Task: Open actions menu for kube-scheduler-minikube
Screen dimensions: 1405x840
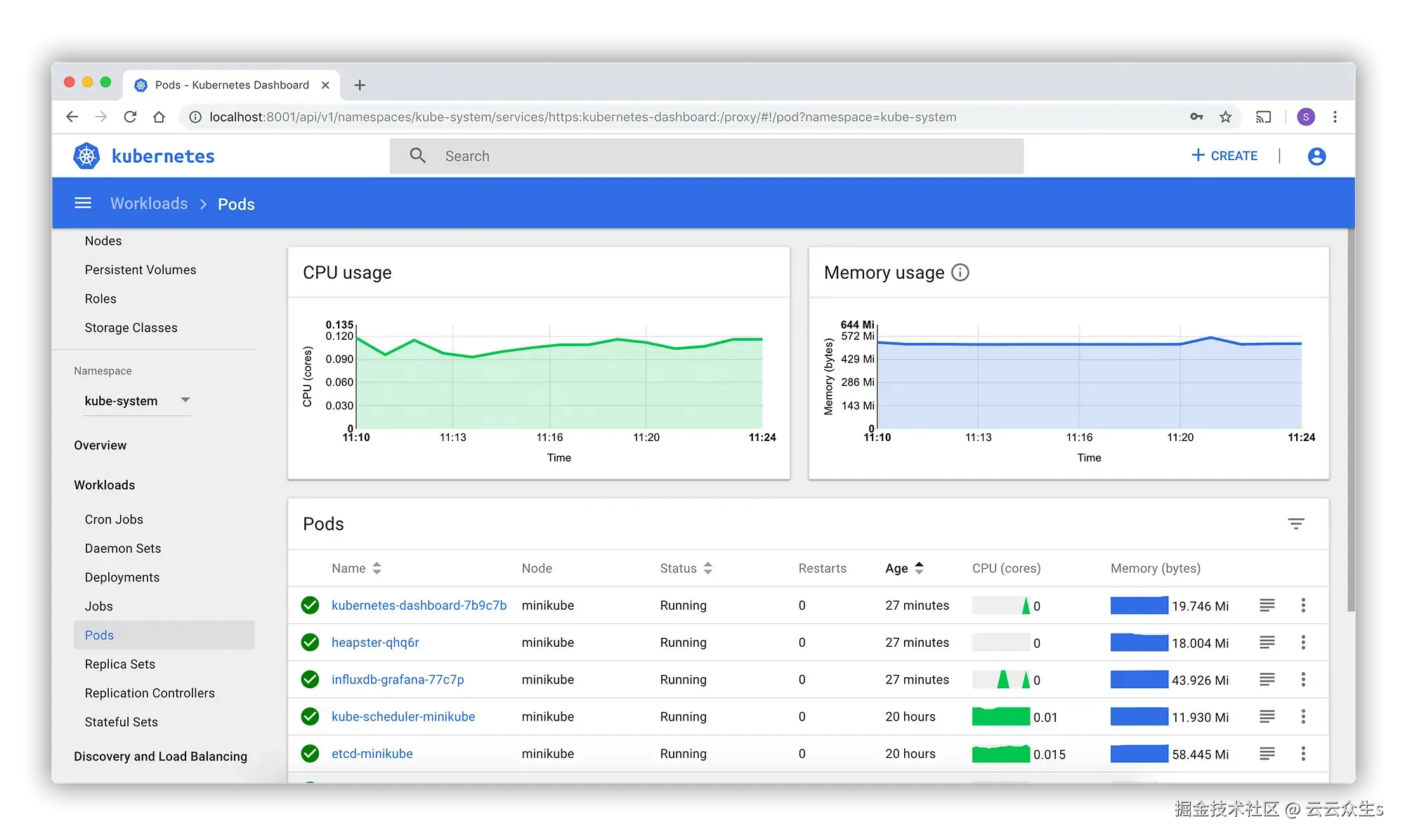Action: 1303,716
